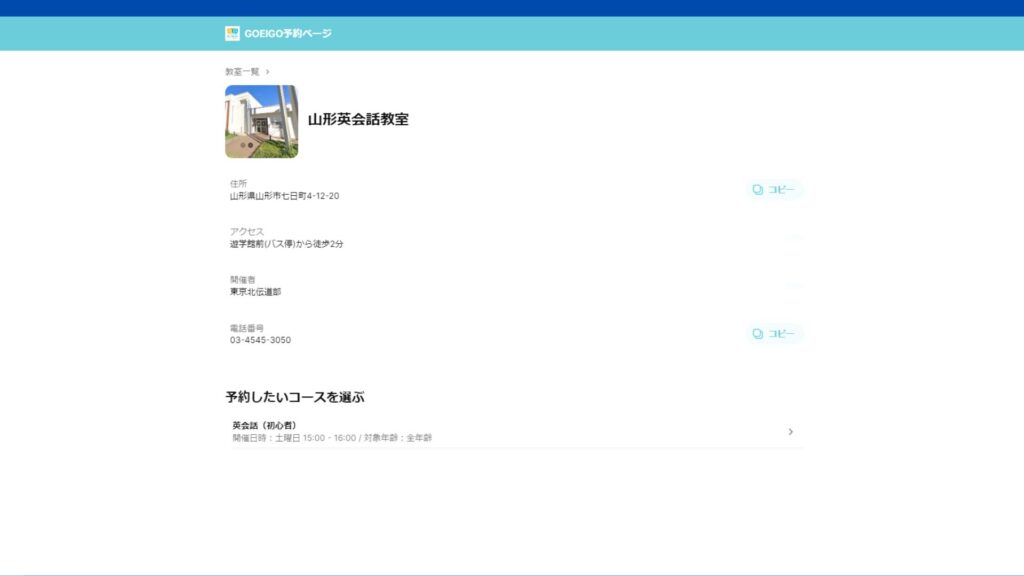The width and height of the screenshot is (1024, 576).
Task: Expand course via right chevron arrow
Action: click(790, 432)
